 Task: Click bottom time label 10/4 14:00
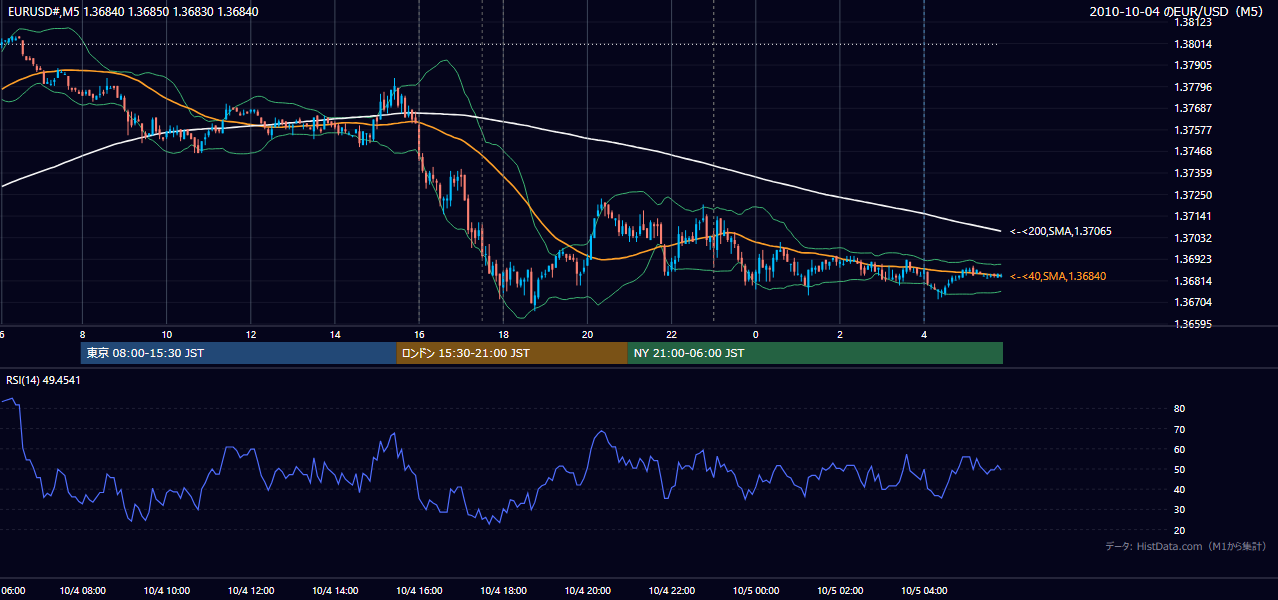[334, 590]
